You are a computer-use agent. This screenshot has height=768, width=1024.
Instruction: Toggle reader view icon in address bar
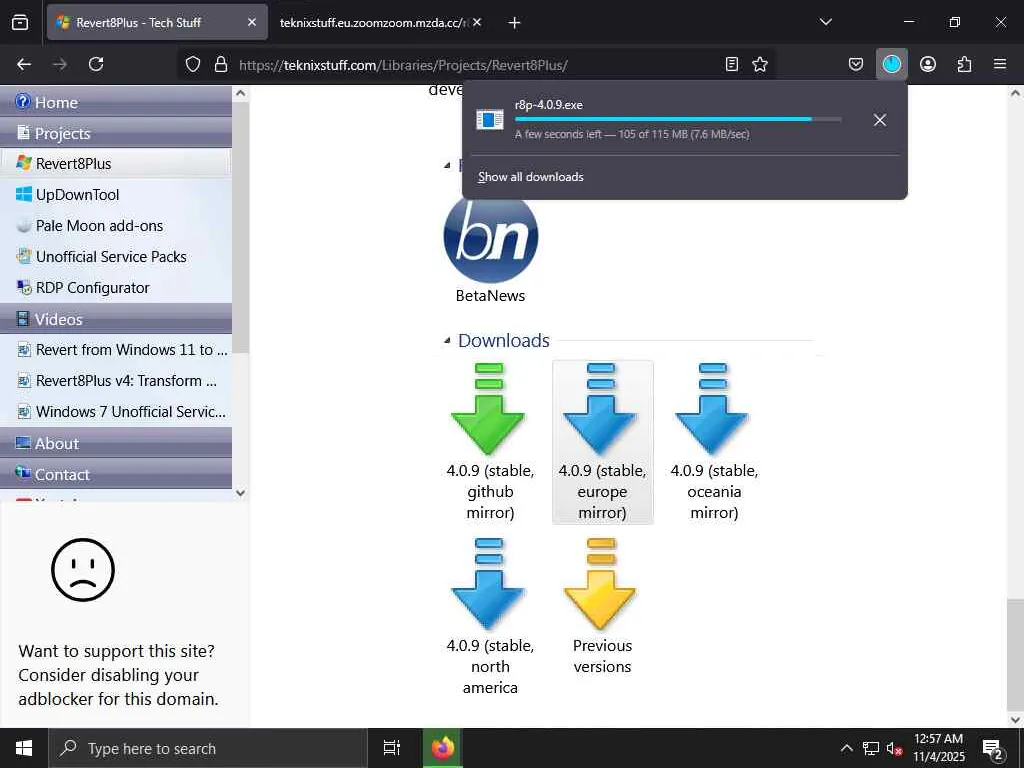732,64
